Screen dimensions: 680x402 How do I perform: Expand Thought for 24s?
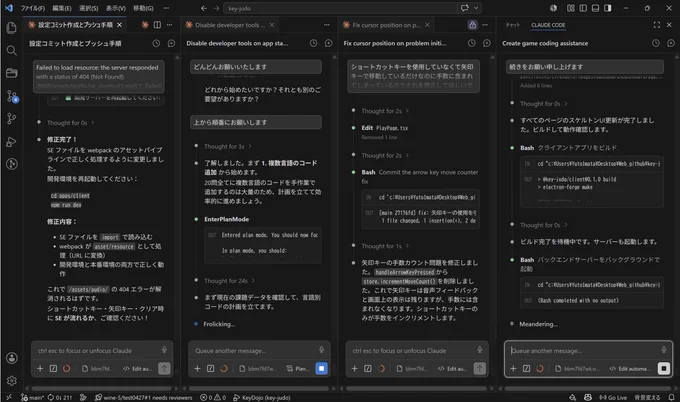click(x=229, y=281)
